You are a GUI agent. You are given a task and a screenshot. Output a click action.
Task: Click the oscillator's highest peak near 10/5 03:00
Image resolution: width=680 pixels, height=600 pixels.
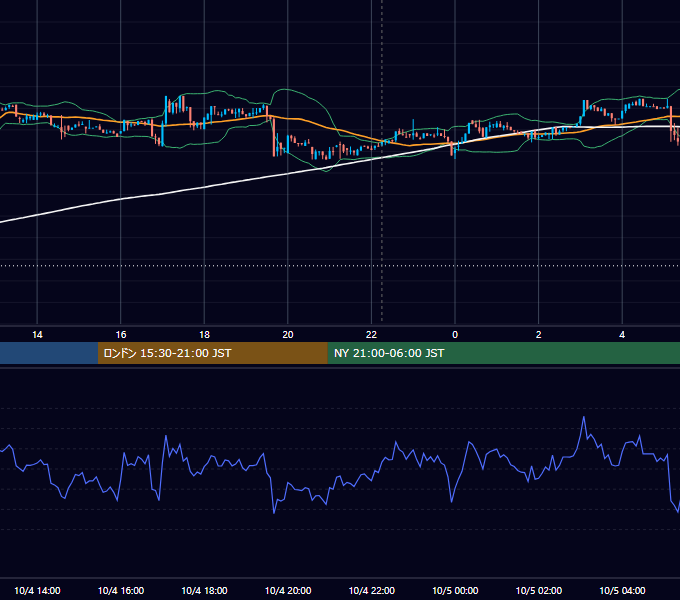coord(584,417)
